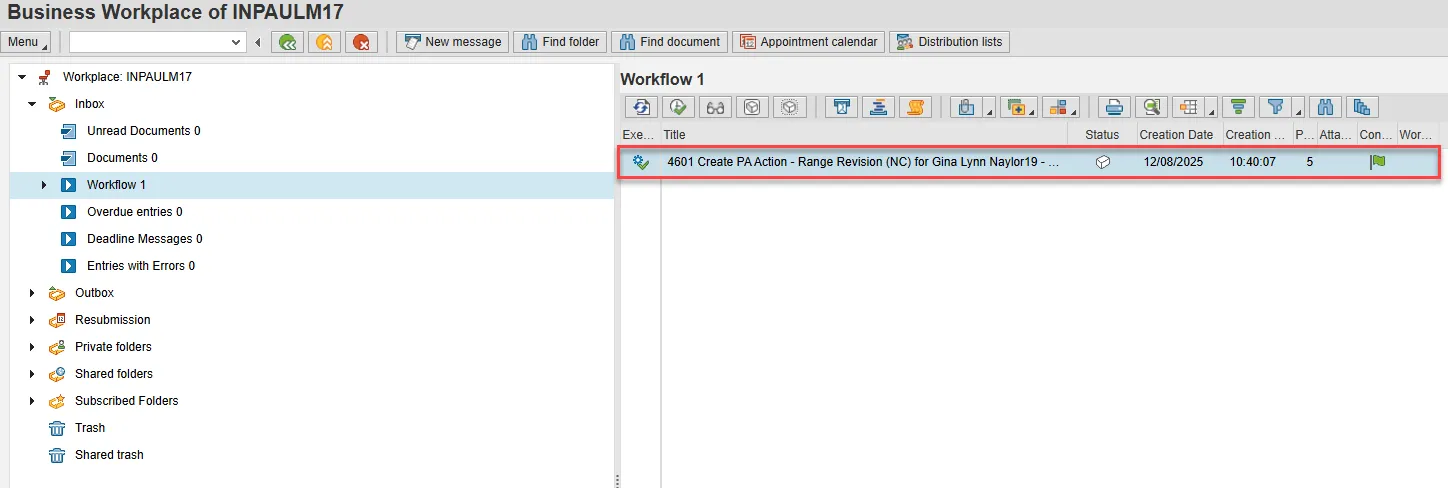Select Documents 0 in Inbox

pos(122,158)
